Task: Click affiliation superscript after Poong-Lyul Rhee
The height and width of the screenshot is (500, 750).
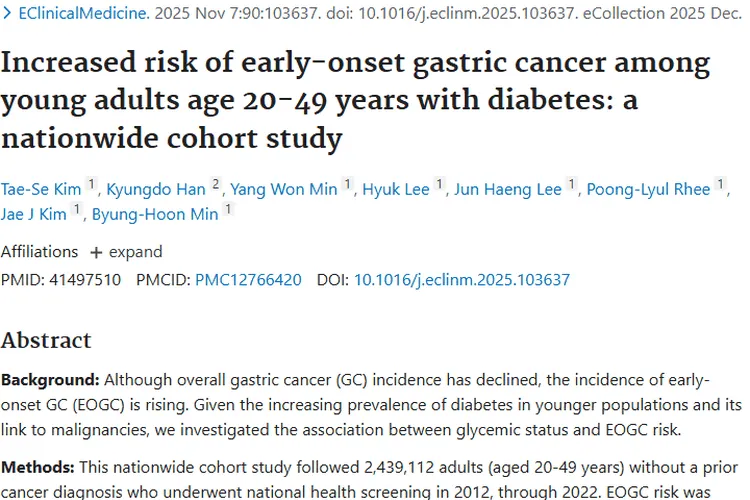Action: 721,185
